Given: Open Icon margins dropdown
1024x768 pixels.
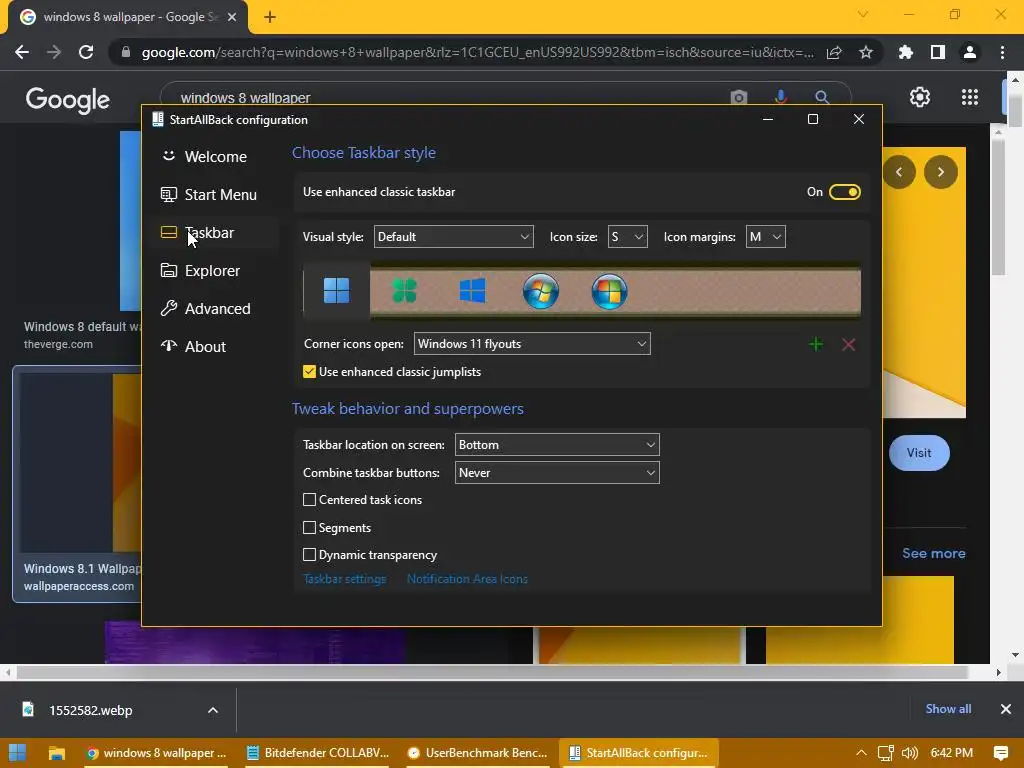Looking at the screenshot, I should click(765, 236).
